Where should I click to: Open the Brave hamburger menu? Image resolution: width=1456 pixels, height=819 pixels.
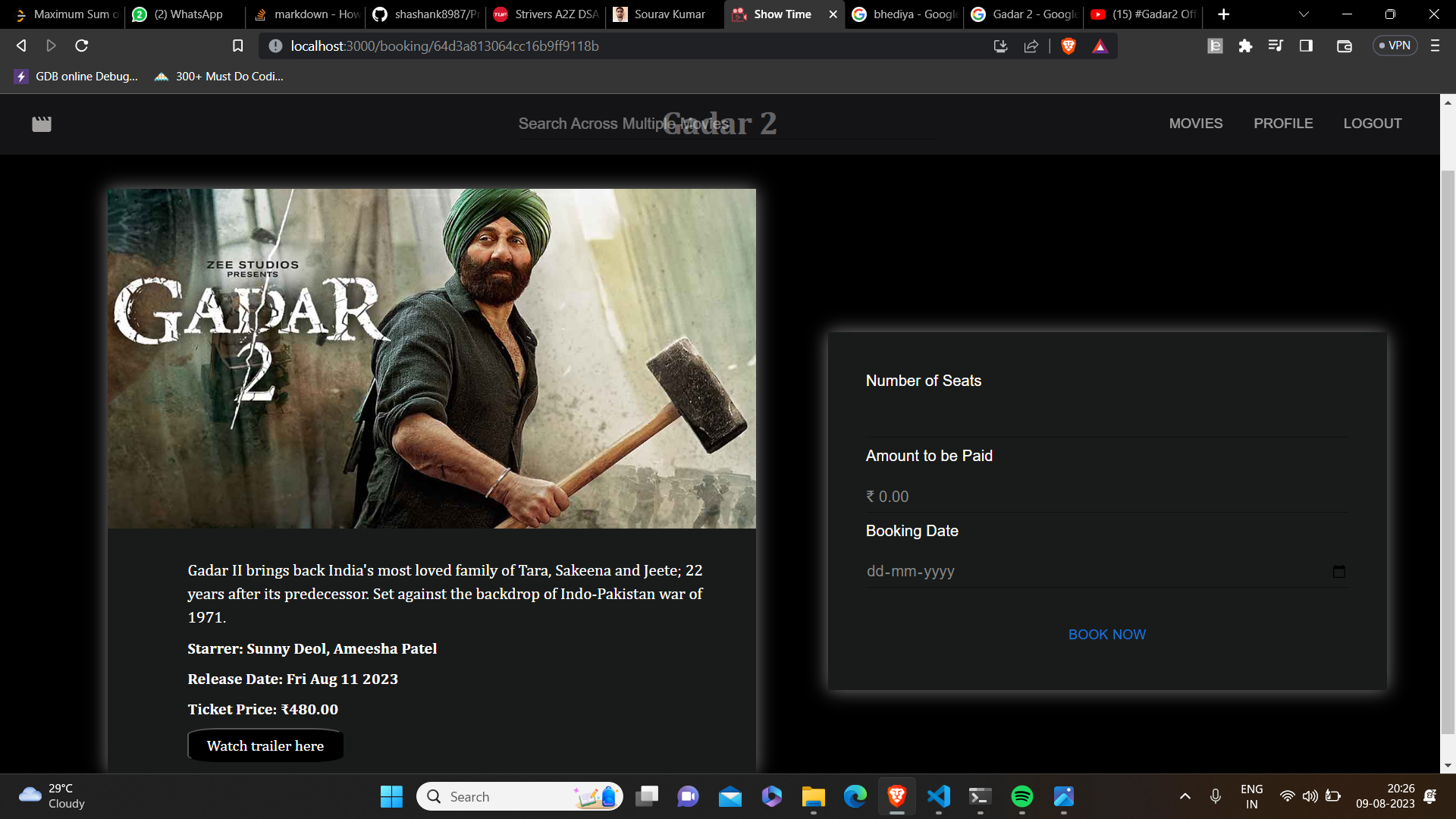coord(1435,46)
